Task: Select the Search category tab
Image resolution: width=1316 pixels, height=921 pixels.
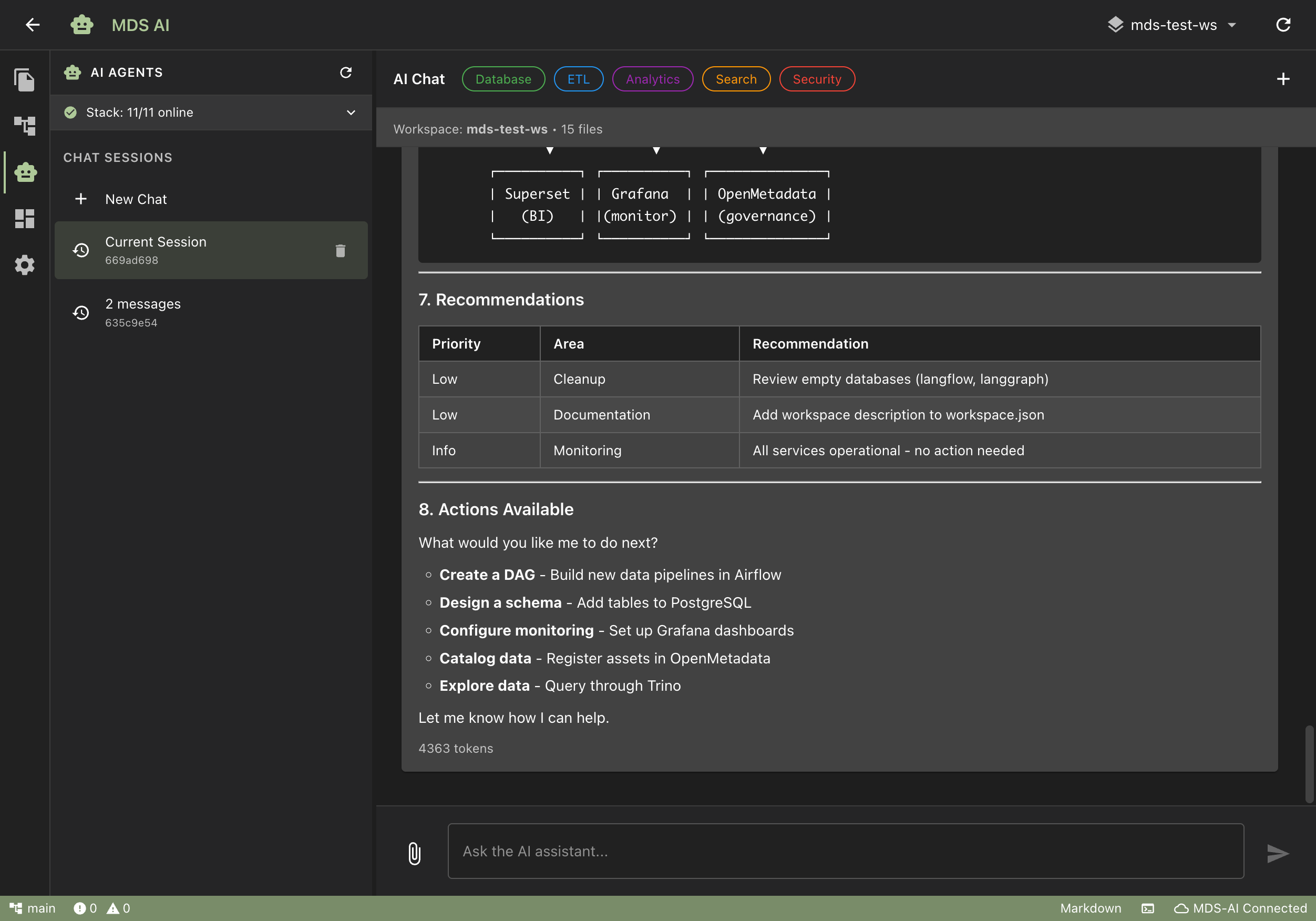Action: [x=736, y=78]
